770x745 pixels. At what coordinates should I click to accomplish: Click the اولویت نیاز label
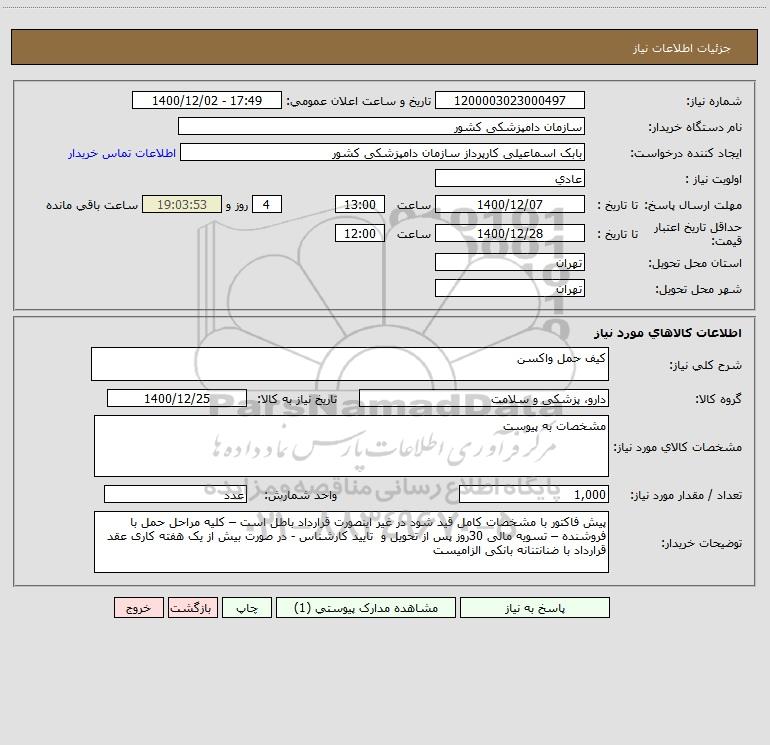[x=714, y=179]
